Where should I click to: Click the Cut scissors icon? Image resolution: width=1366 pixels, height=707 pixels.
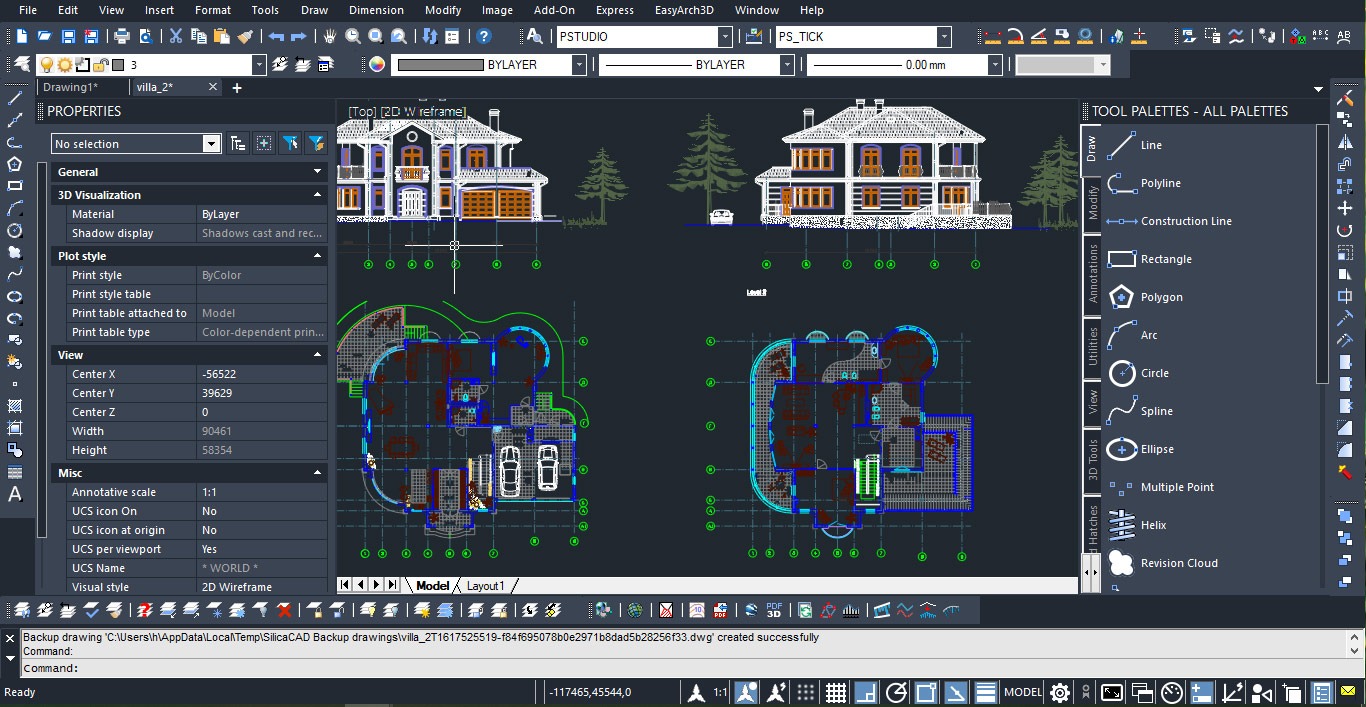176,37
